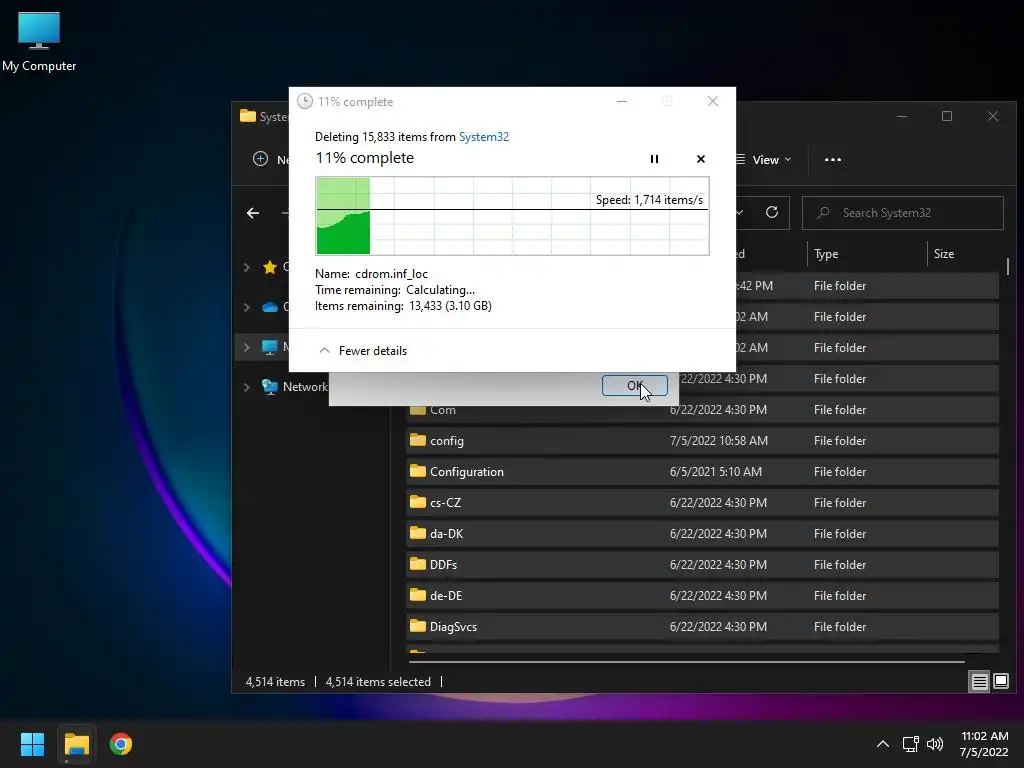The height and width of the screenshot is (768, 1024).
Task: Open the Windows Start menu
Action: coord(32,744)
